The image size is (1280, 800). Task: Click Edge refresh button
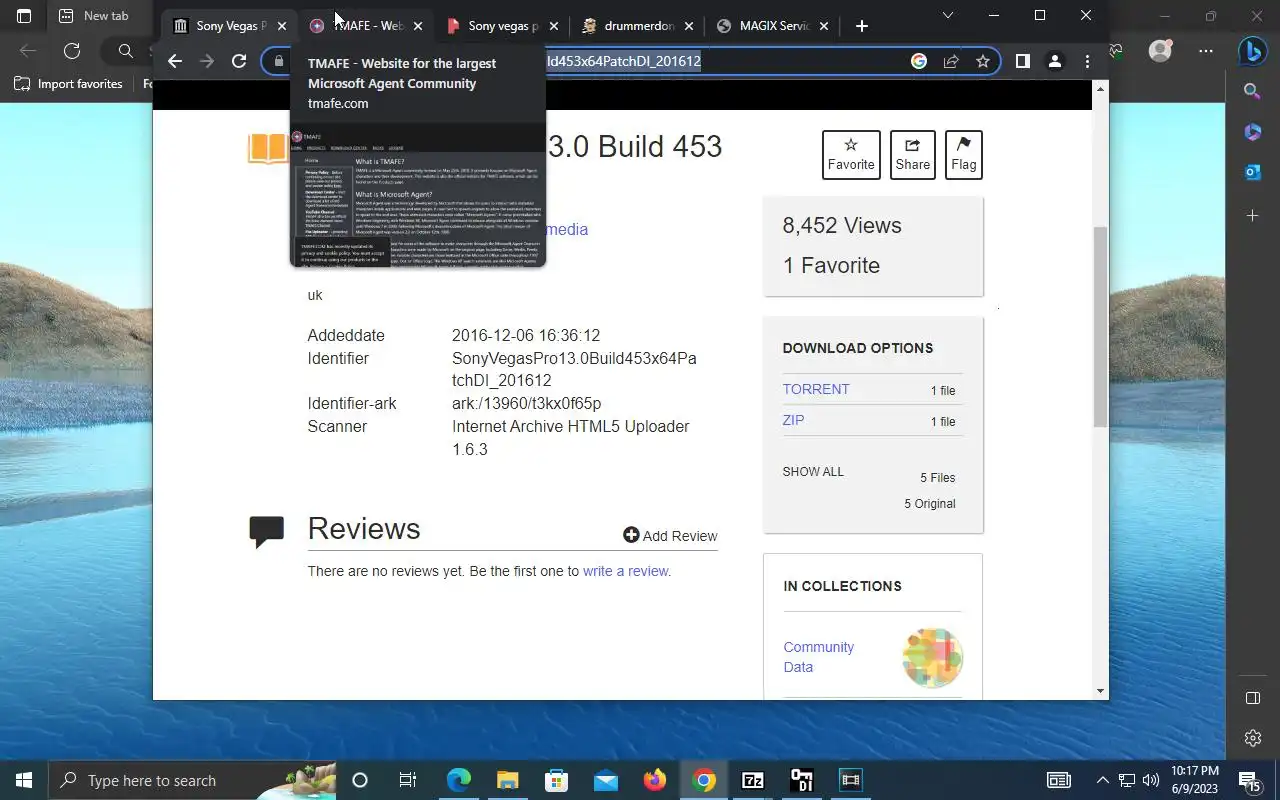tap(72, 51)
